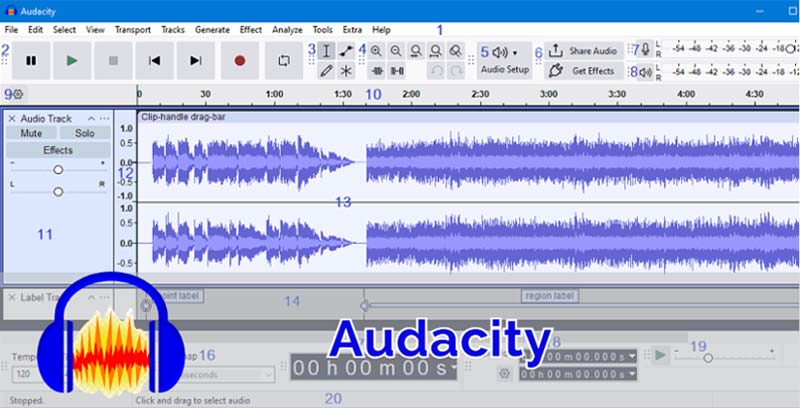
Task: Skip to the end of the project
Action: pos(195,61)
